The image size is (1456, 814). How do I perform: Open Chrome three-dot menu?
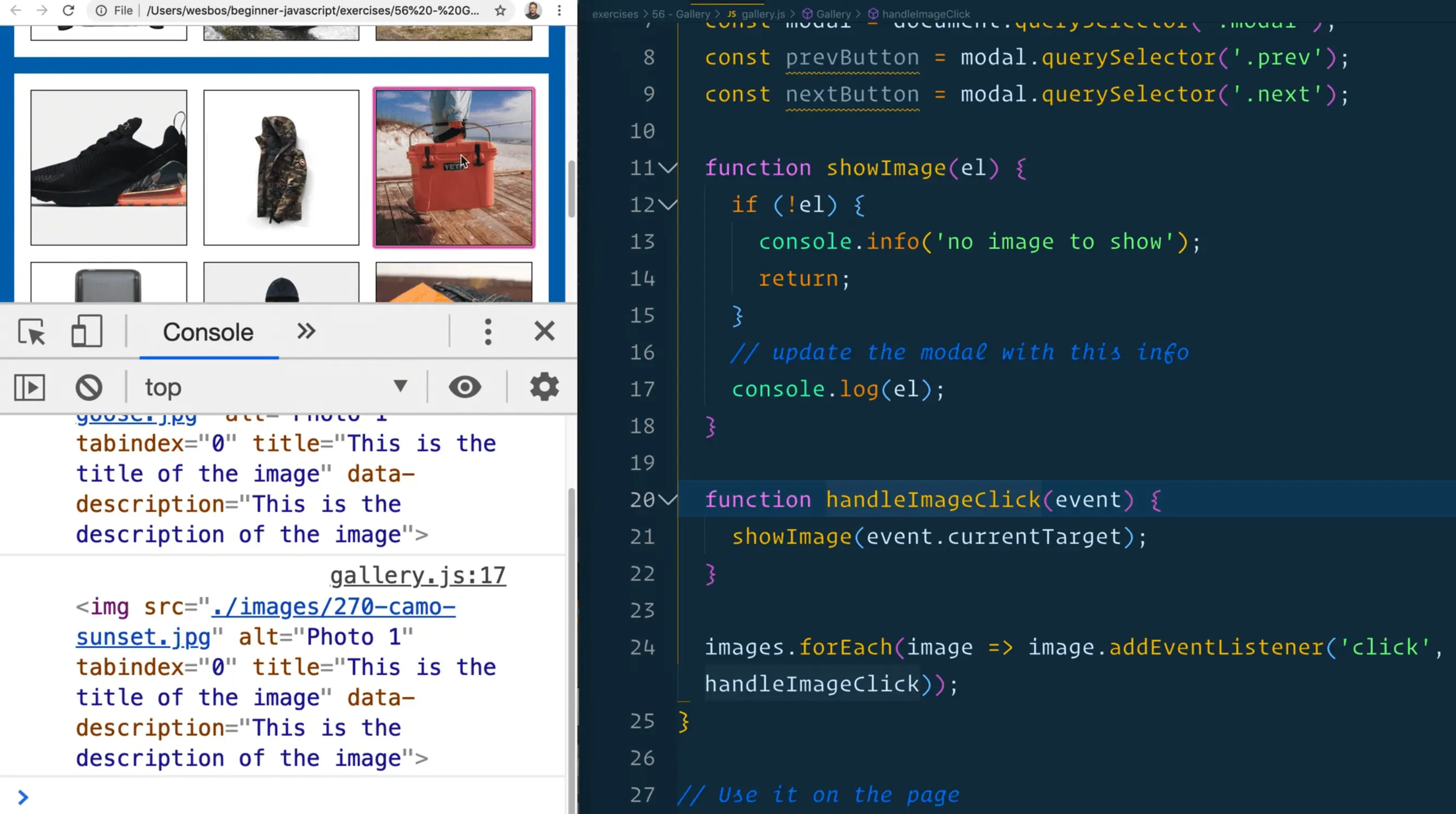click(559, 10)
